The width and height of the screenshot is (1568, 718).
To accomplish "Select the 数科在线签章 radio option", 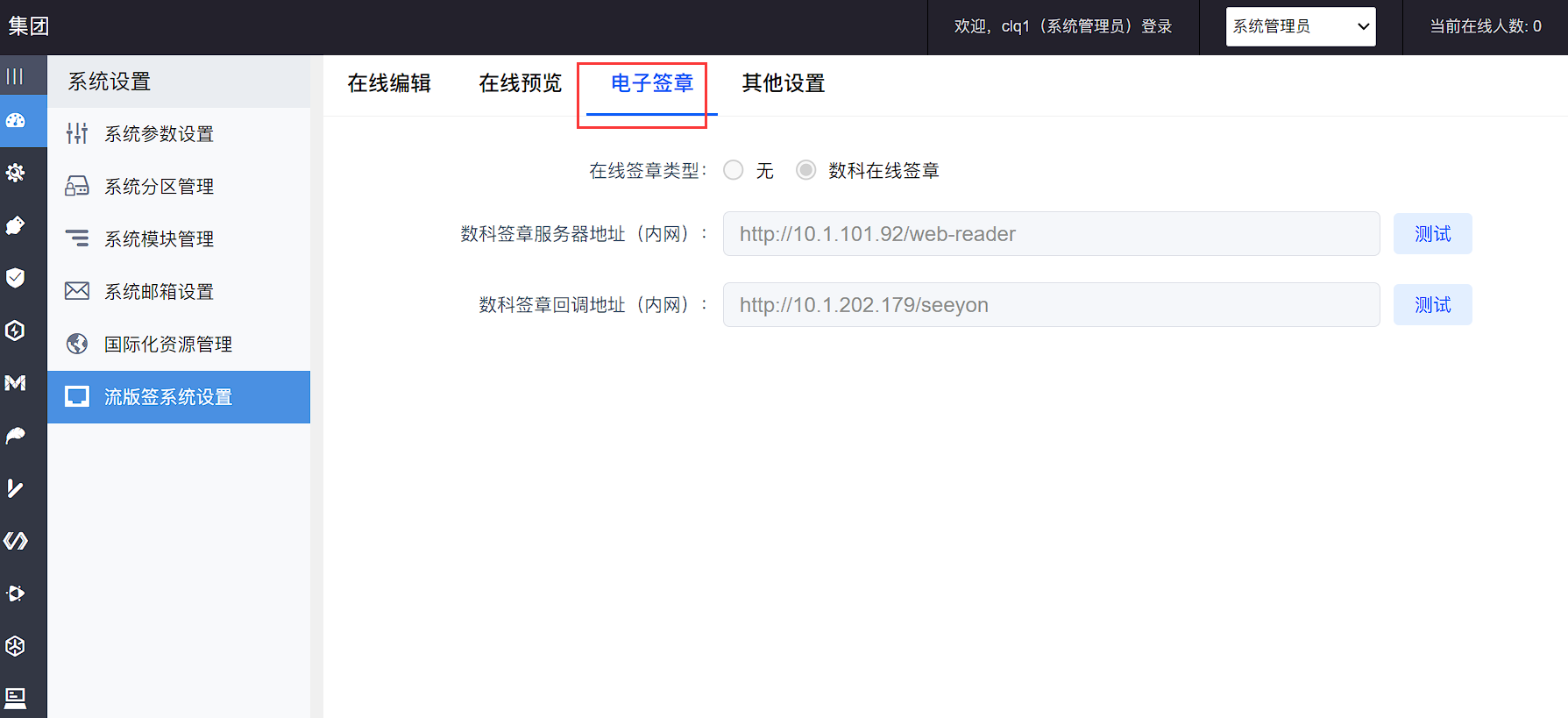I will coord(806,170).
